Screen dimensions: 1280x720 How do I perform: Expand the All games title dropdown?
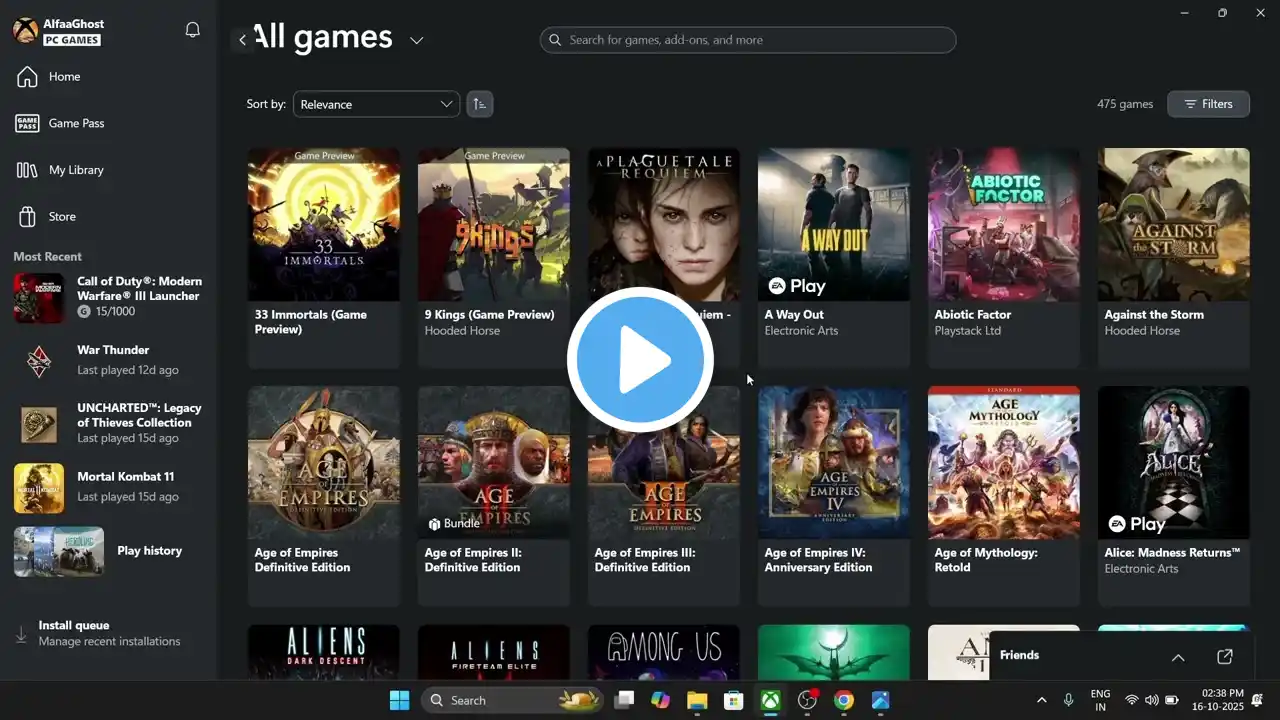click(x=417, y=40)
